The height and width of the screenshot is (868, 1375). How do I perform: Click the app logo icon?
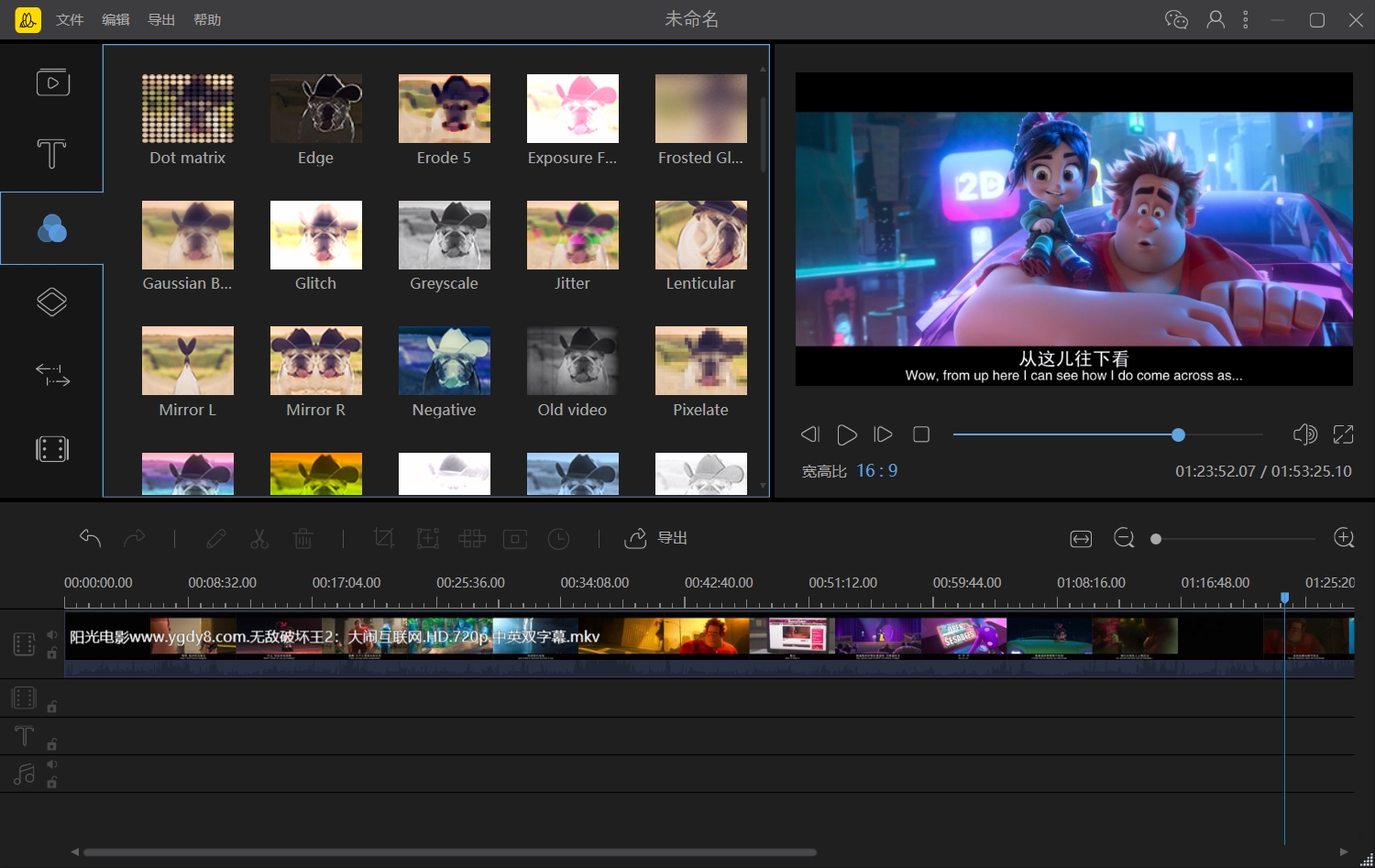coord(27,19)
